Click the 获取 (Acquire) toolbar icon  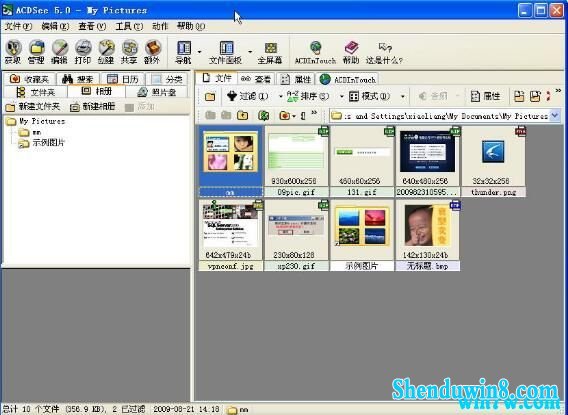click(13, 52)
